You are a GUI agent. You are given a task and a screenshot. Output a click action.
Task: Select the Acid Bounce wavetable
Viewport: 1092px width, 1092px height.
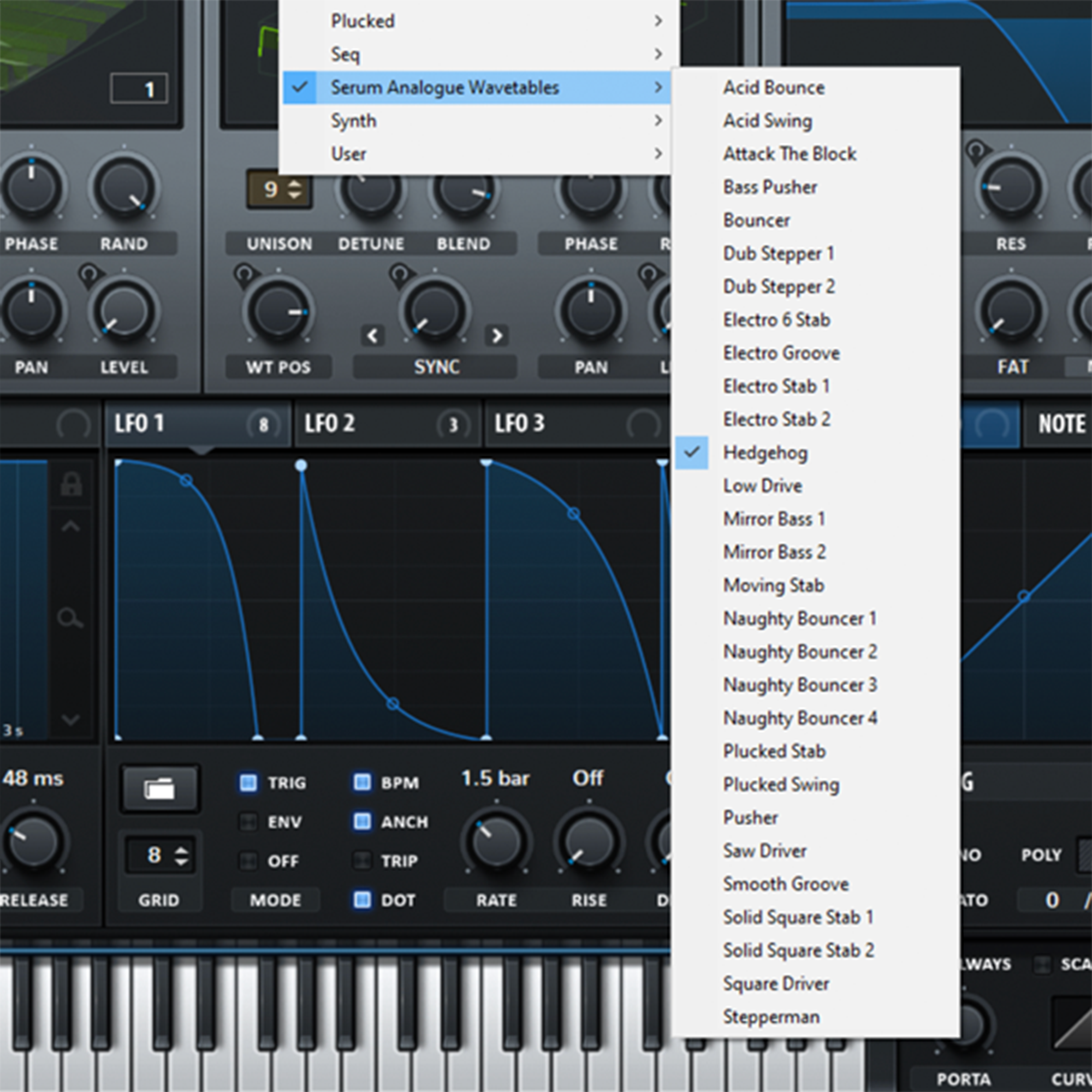pyautogui.click(x=816, y=87)
